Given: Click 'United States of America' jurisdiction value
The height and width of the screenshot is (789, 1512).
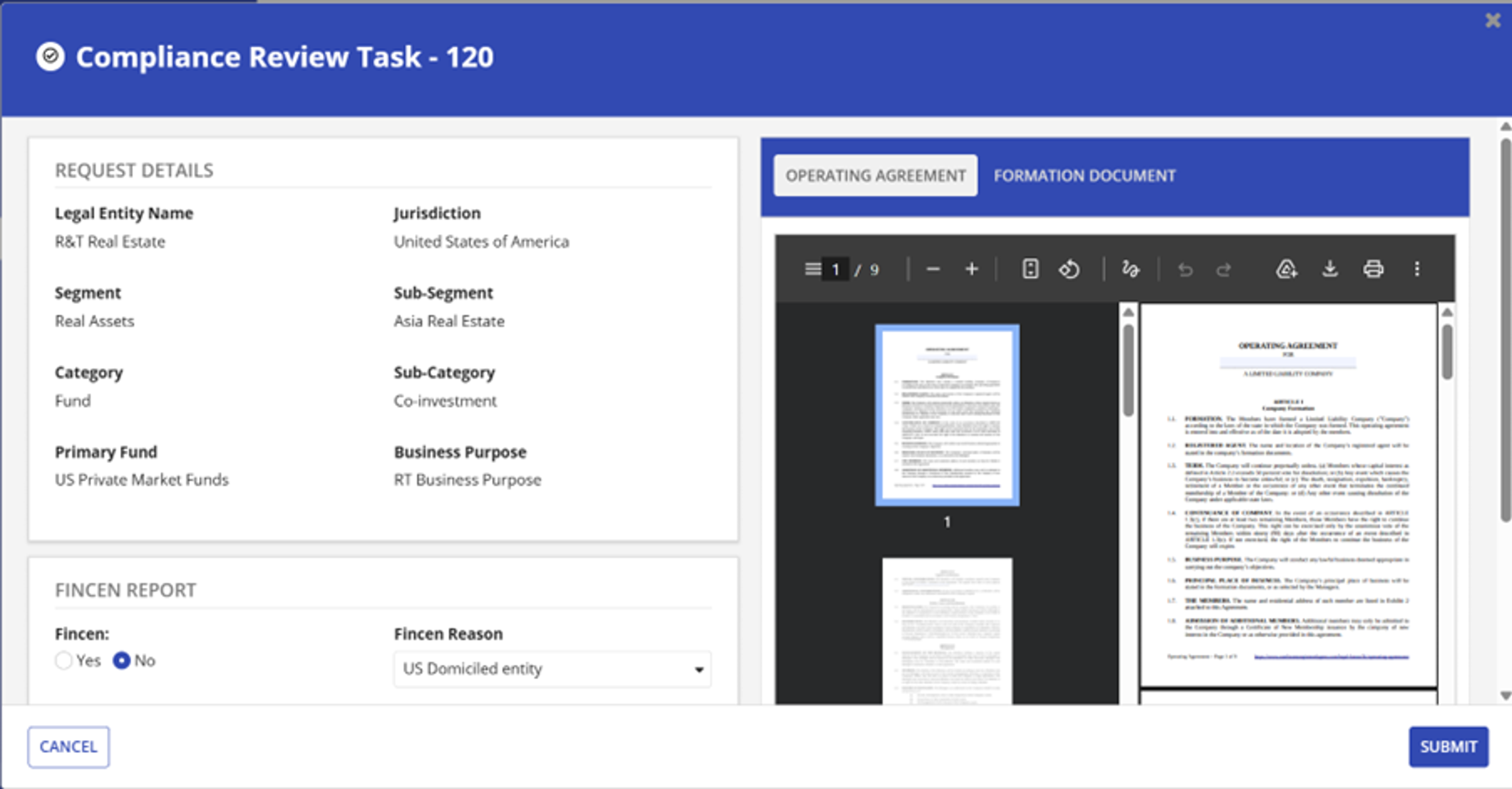Looking at the screenshot, I should (x=481, y=241).
